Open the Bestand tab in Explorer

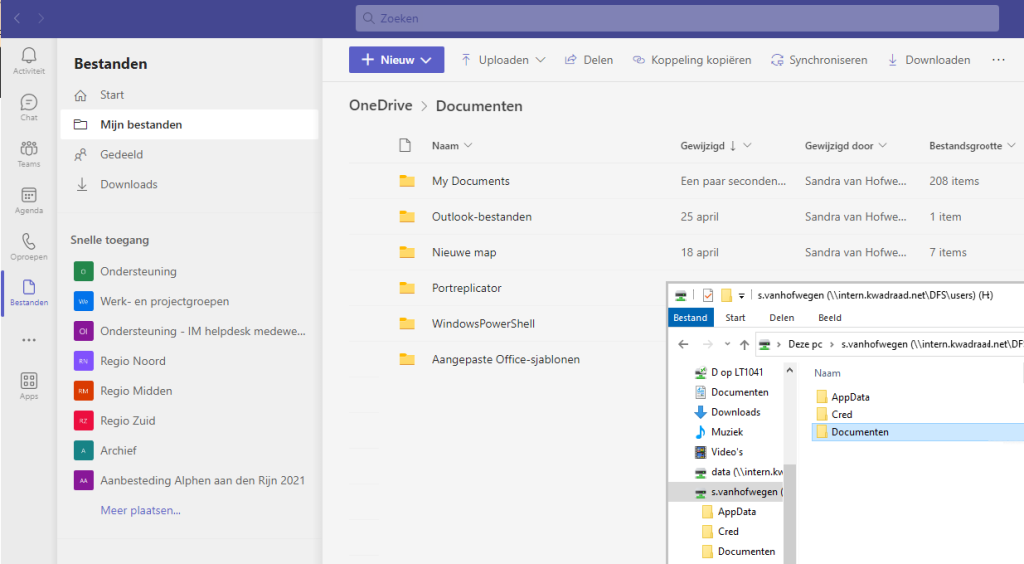click(x=690, y=317)
